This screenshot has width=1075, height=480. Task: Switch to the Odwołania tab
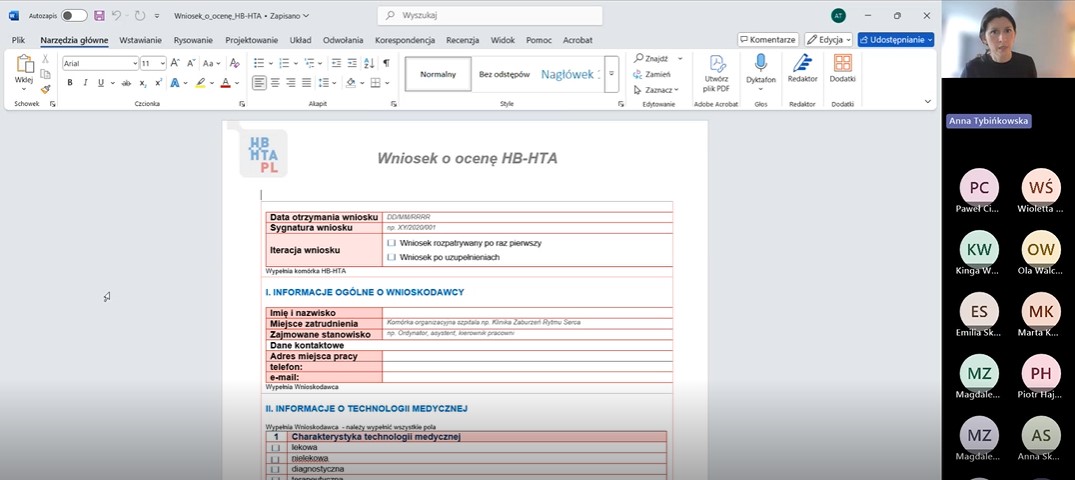[x=343, y=40]
